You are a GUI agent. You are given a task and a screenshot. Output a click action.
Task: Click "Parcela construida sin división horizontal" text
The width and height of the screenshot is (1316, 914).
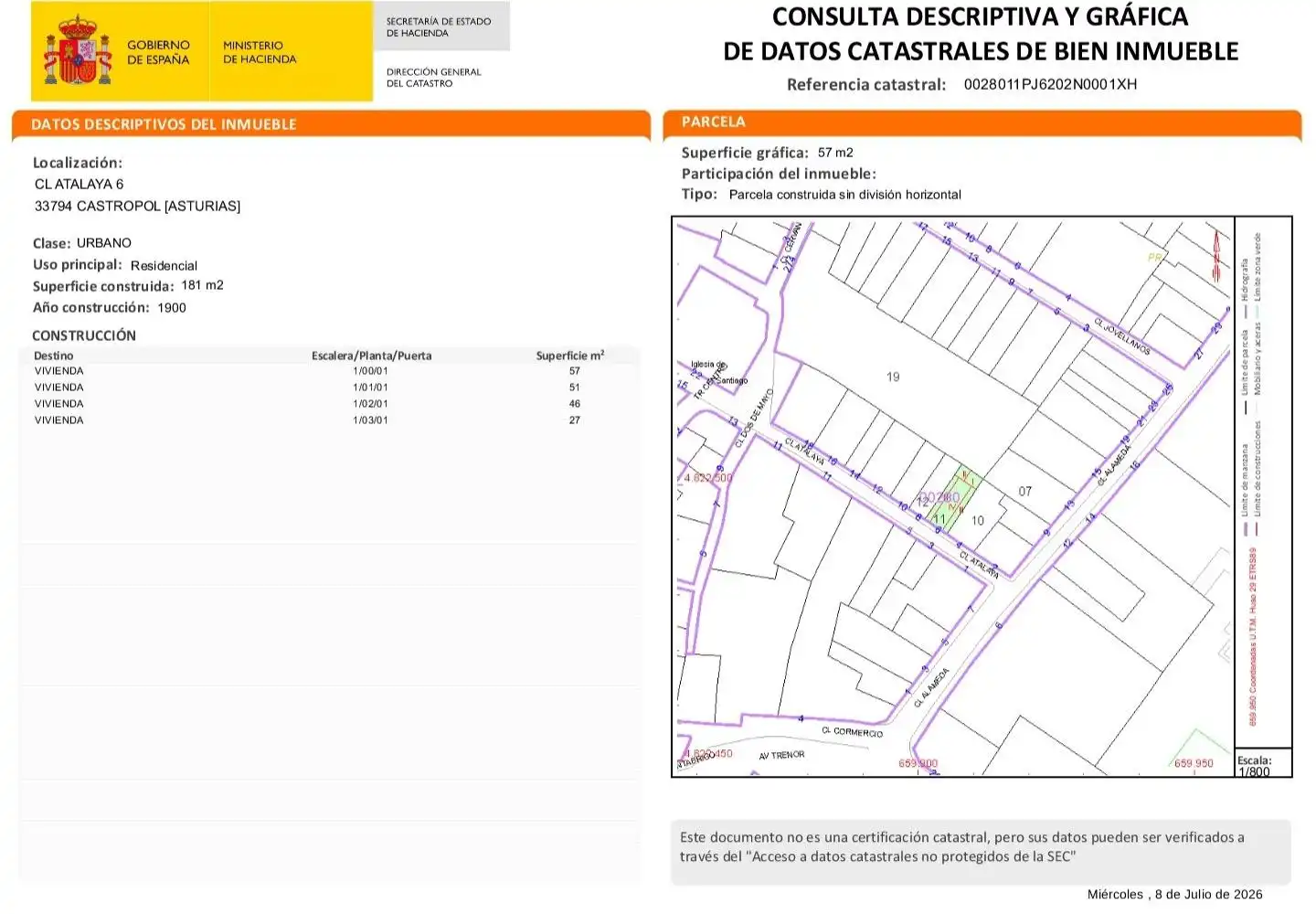tap(845, 195)
